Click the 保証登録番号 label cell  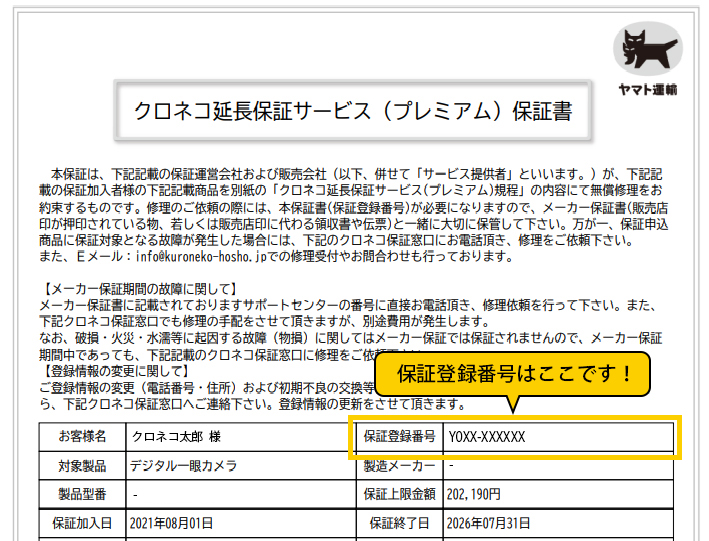click(x=399, y=437)
